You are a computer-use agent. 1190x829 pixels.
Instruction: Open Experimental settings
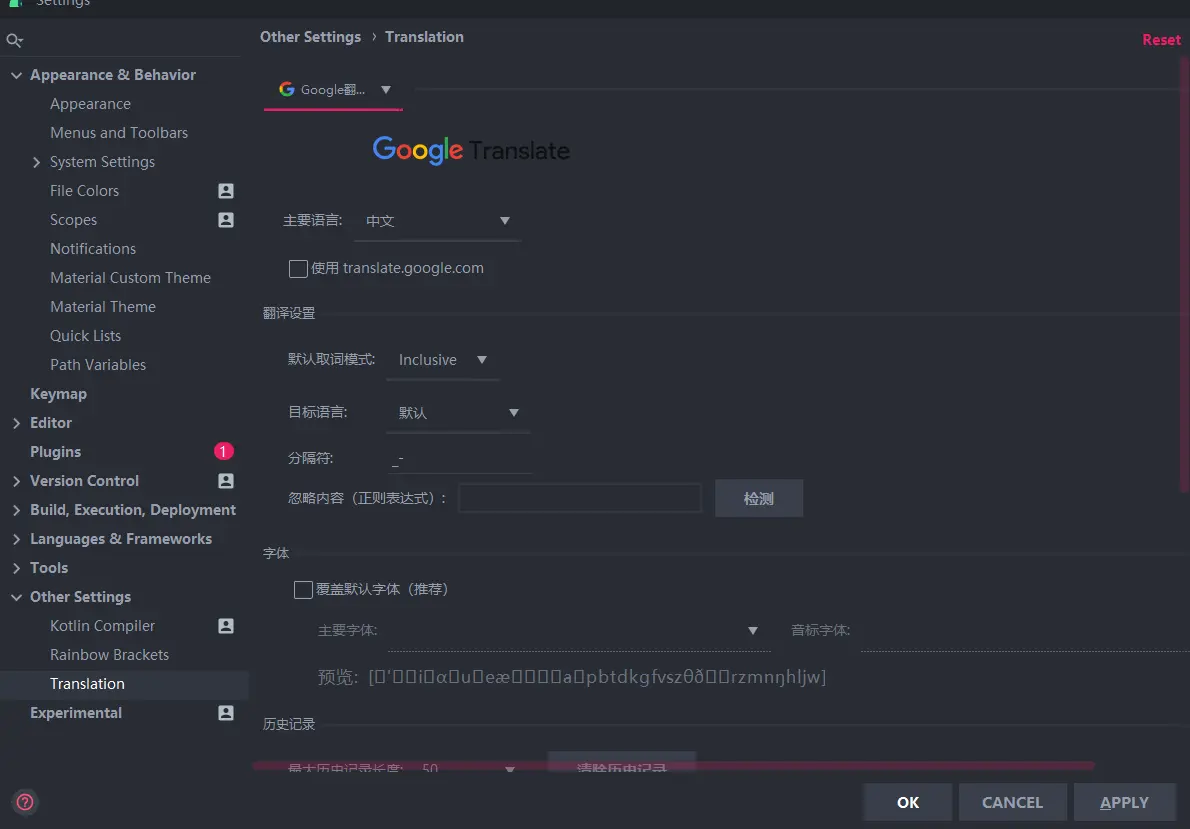tap(76, 713)
